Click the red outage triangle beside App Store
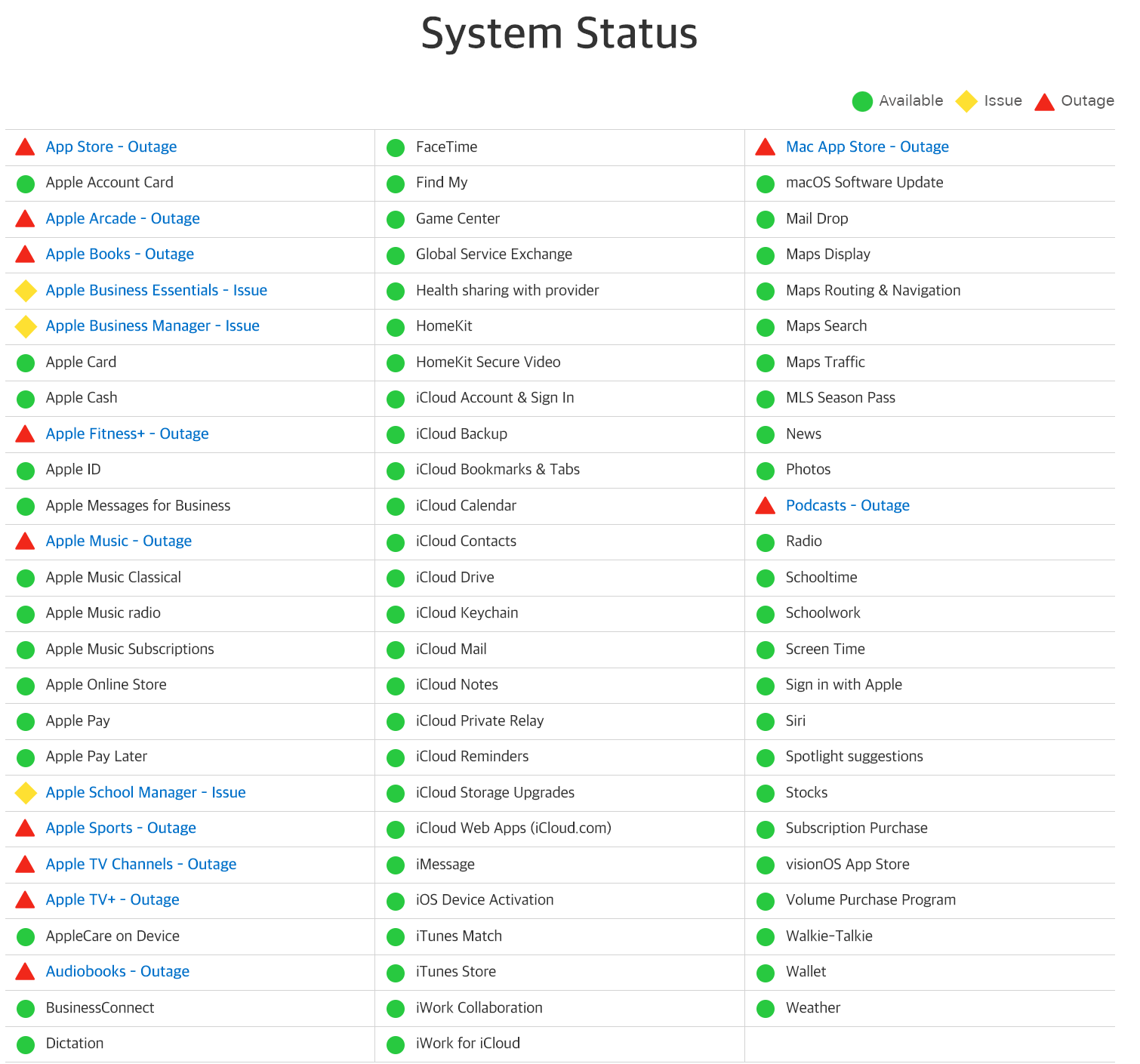 pyautogui.click(x=26, y=147)
